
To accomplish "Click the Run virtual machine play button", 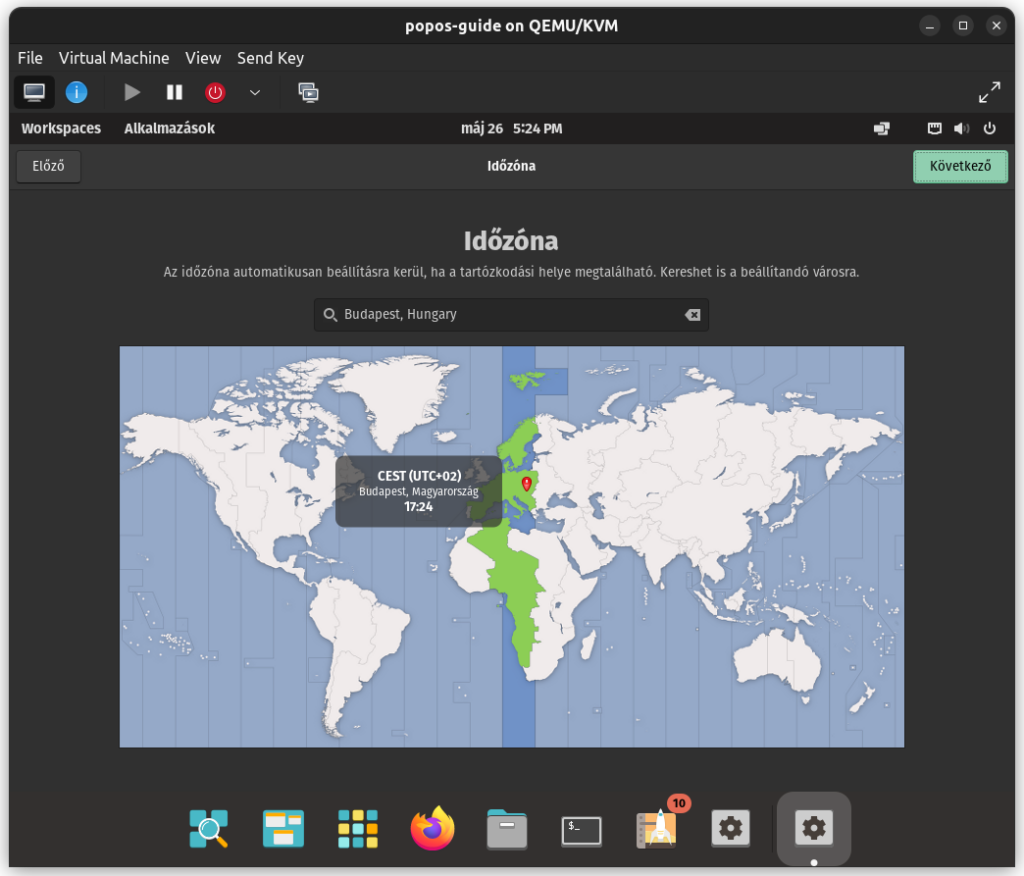I will [x=132, y=92].
